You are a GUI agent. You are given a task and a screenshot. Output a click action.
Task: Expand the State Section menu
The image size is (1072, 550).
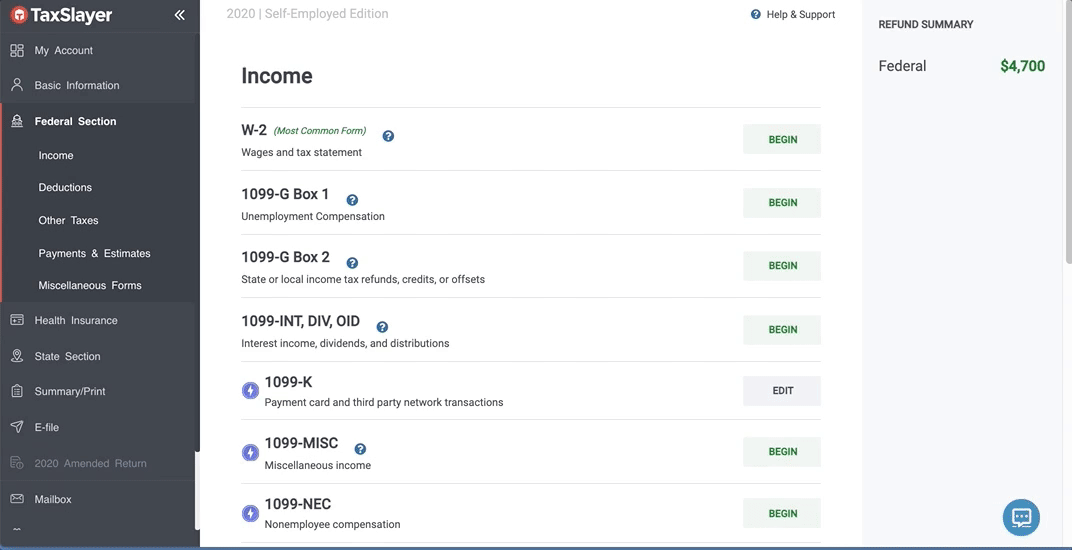pos(67,356)
